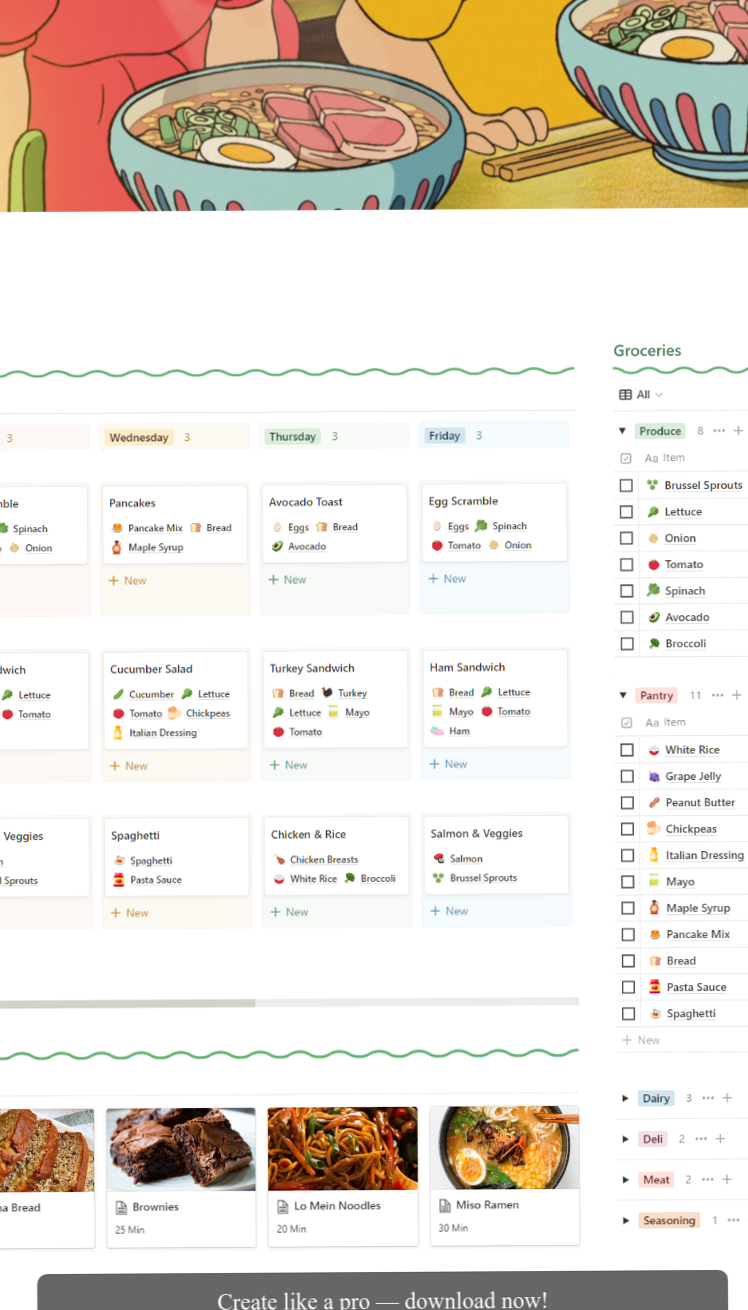
Task: Add new card below Spaghetti
Action: click(130, 912)
